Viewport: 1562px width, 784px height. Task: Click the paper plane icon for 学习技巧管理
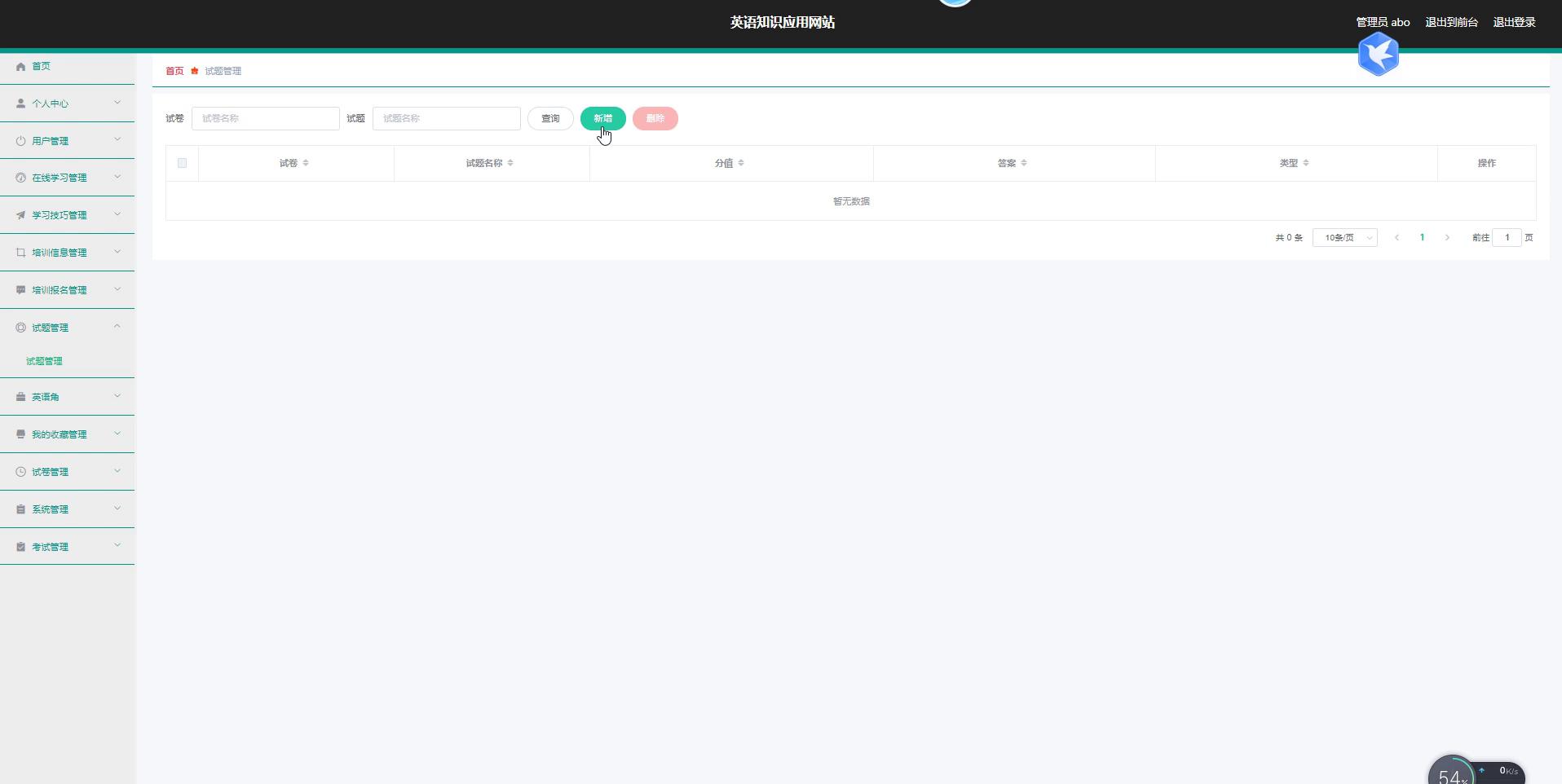(x=20, y=215)
